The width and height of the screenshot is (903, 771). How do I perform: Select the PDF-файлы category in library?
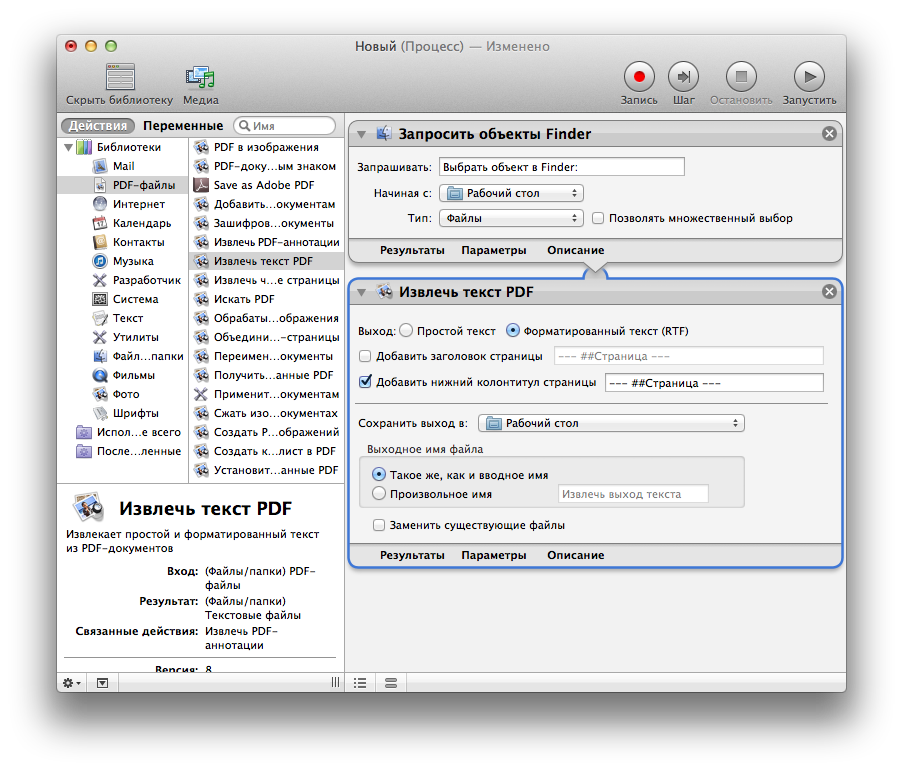[x=143, y=185]
